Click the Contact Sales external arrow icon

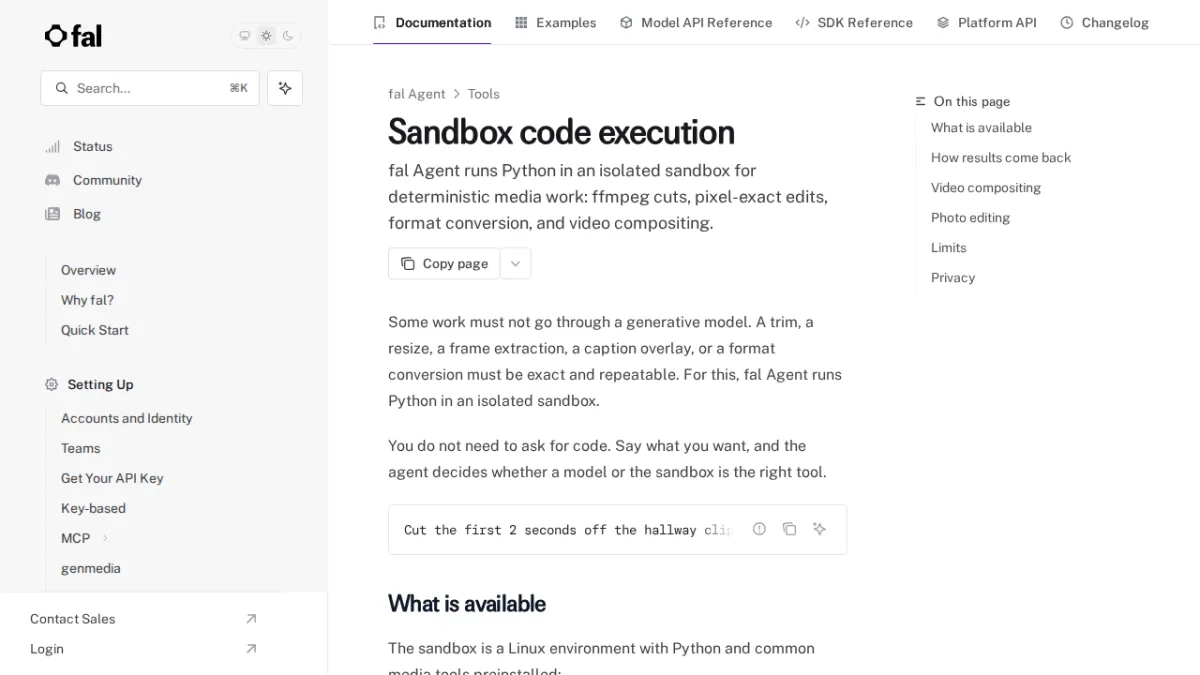coord(251,619)
